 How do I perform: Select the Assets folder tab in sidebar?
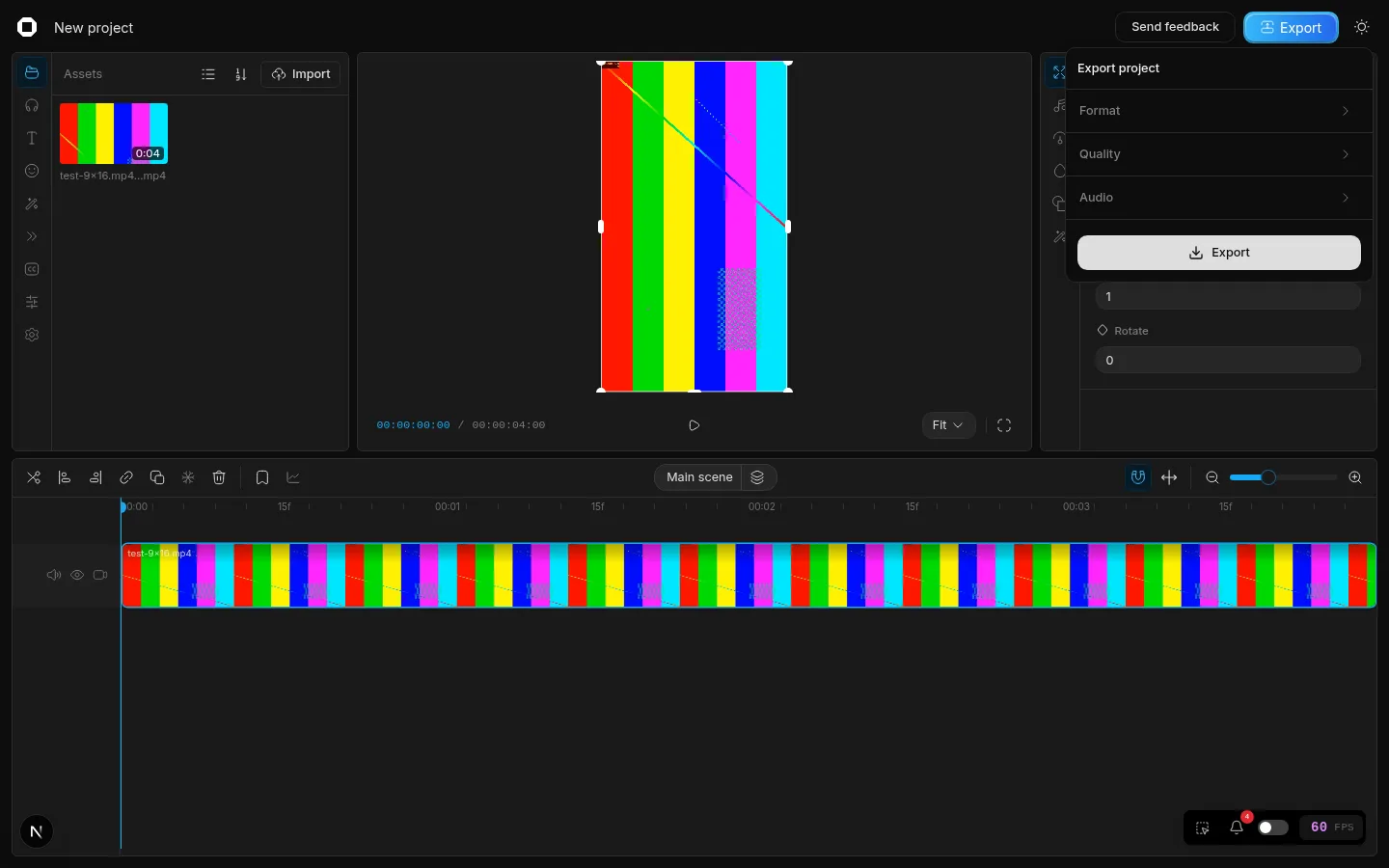click(x=32, y=72)
